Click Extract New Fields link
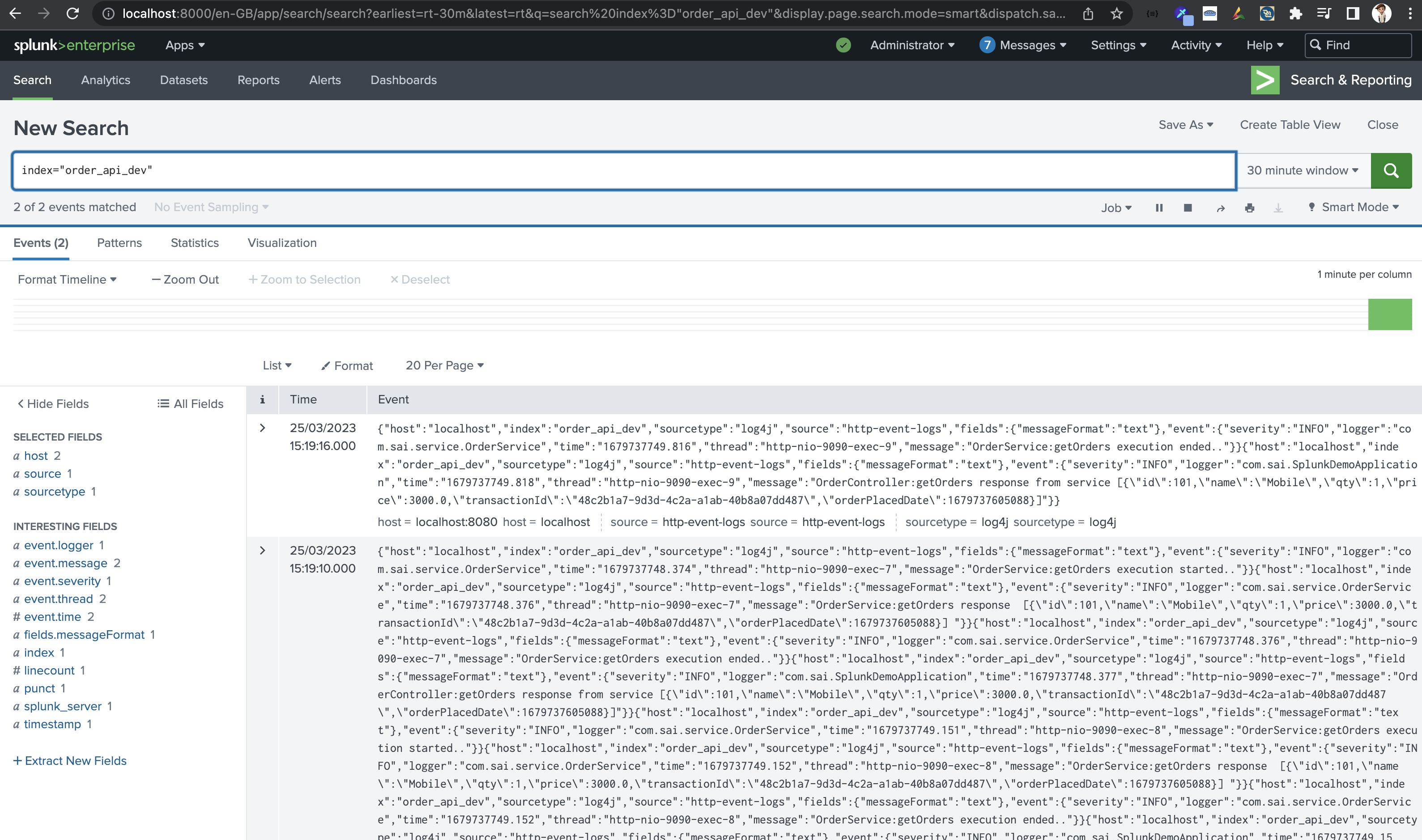The image size is (1422, 840). 70,760
